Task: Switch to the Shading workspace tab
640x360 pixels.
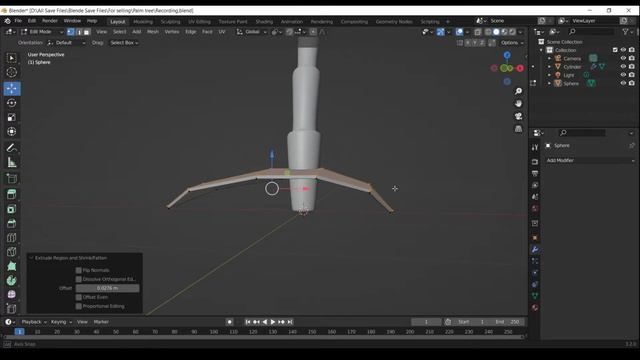Action: (264, 22)
